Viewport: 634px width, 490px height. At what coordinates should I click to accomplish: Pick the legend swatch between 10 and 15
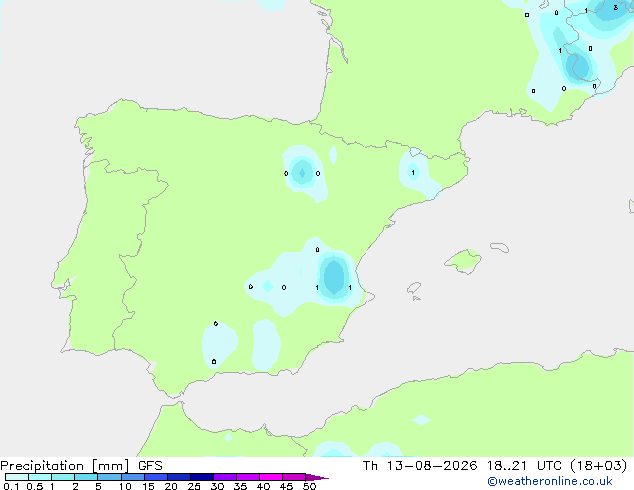[x=133, y=477]
